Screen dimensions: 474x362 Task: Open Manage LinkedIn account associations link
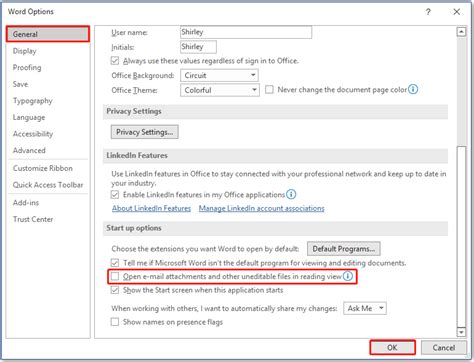[x=262, y=208]
